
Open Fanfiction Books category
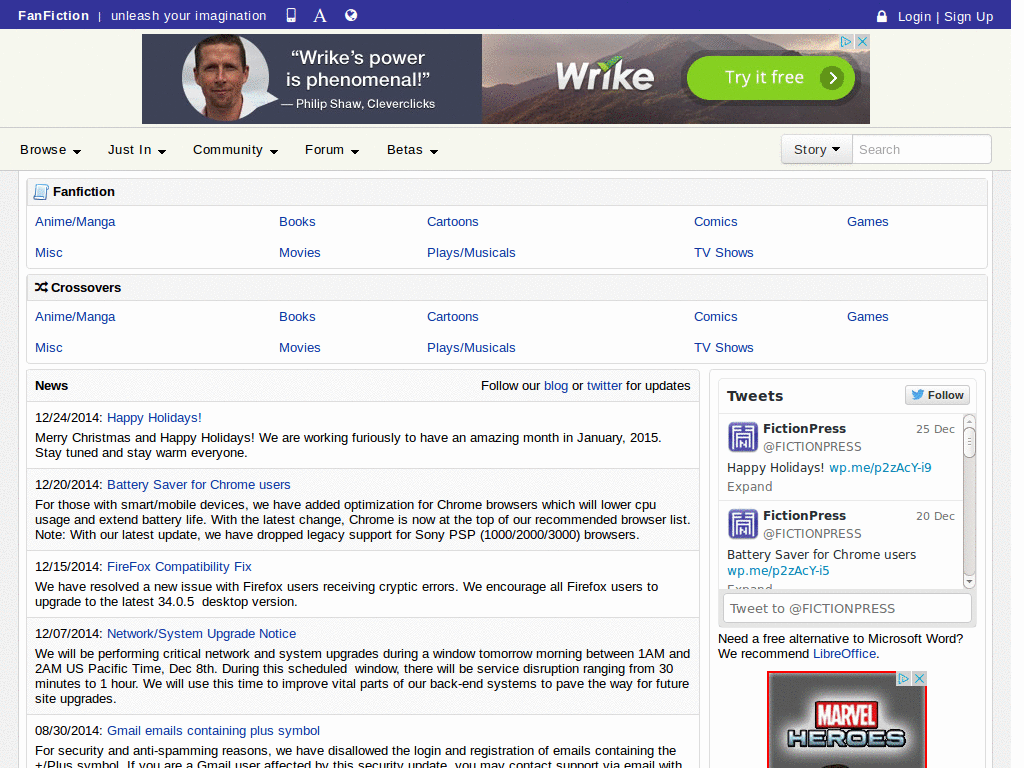tap(297, 221)
